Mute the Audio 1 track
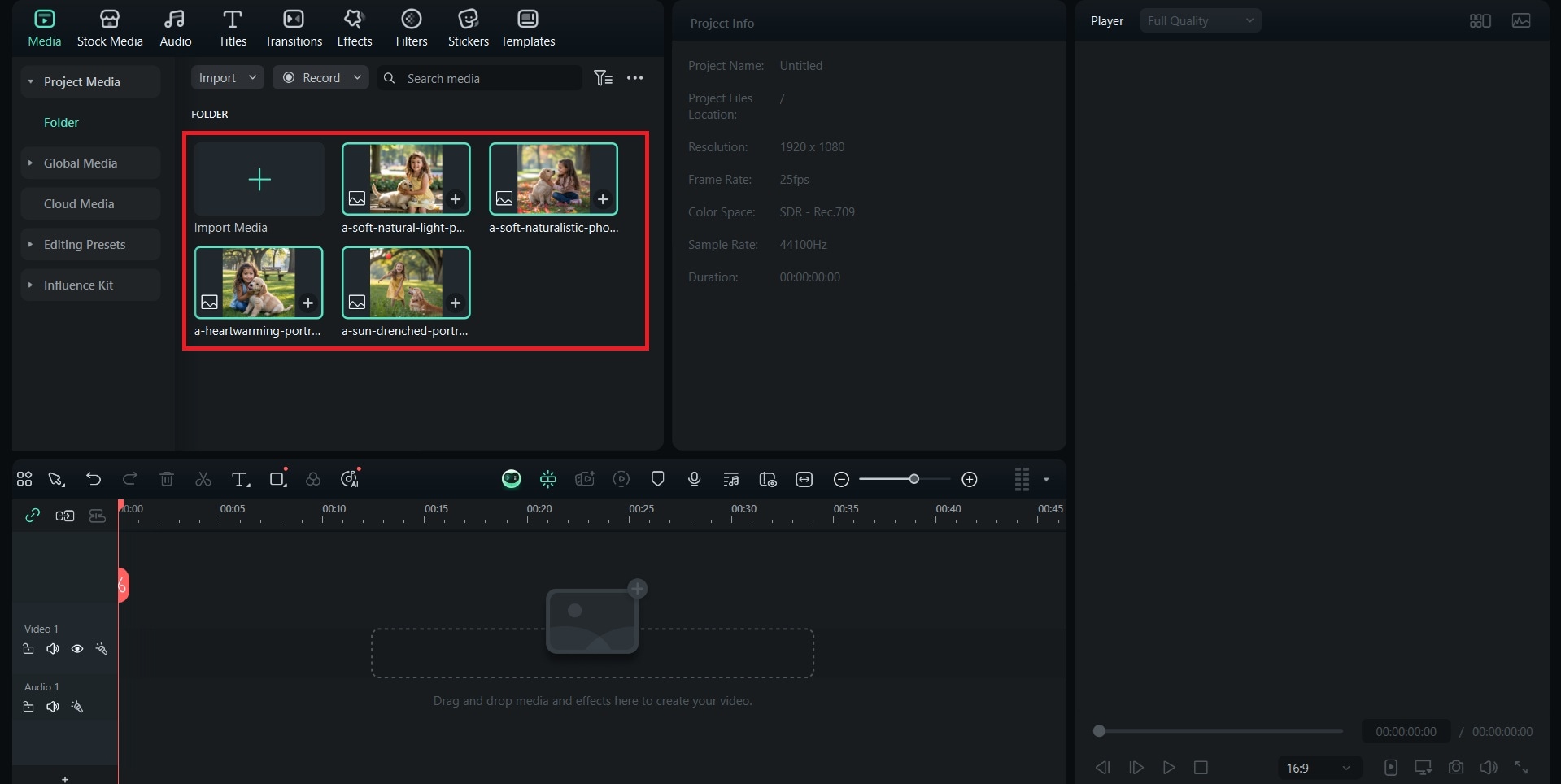 pos(53,707)
